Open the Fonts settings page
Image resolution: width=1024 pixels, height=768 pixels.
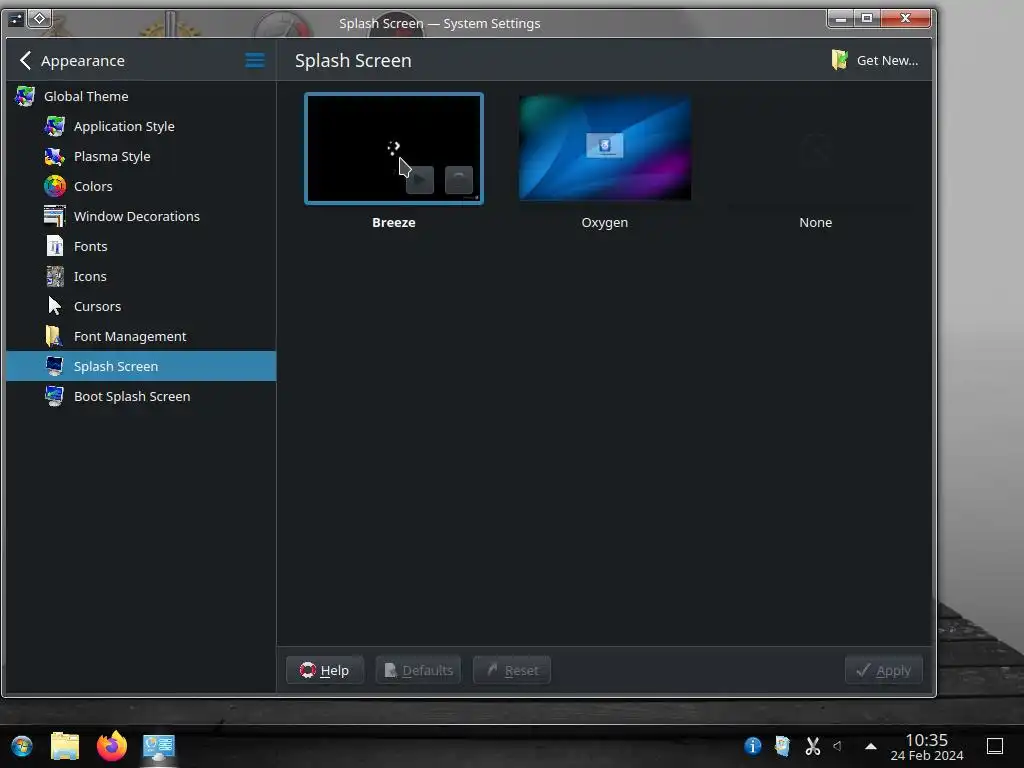[x=141, y=246]
